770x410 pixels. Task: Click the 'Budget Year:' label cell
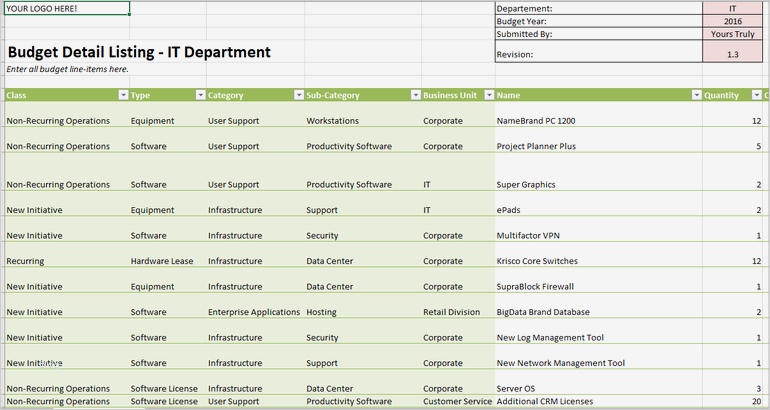pos(599,21)
